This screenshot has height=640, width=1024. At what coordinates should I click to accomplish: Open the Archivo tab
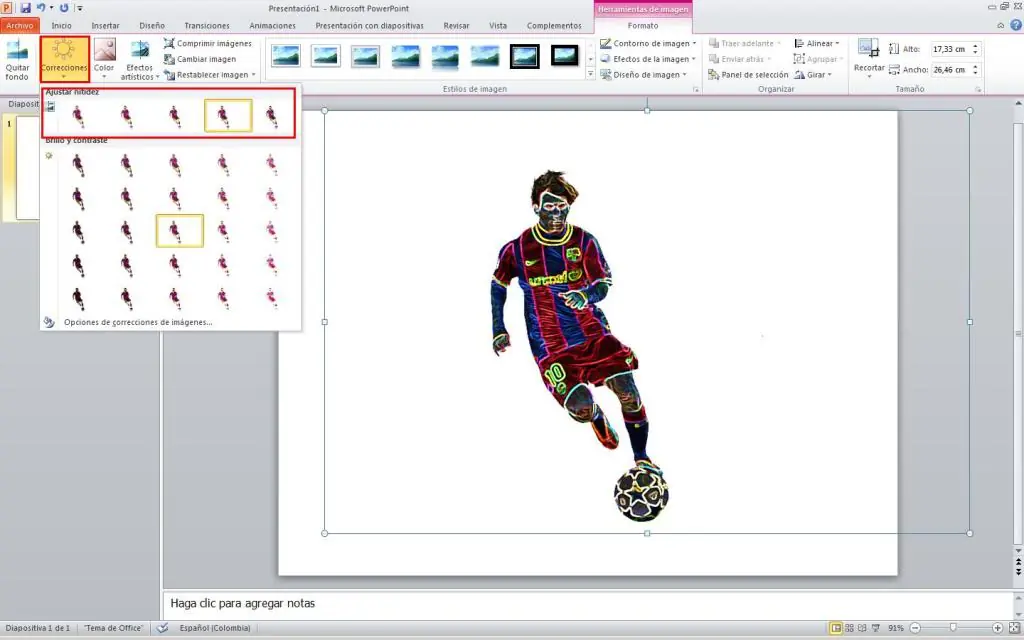20,25
